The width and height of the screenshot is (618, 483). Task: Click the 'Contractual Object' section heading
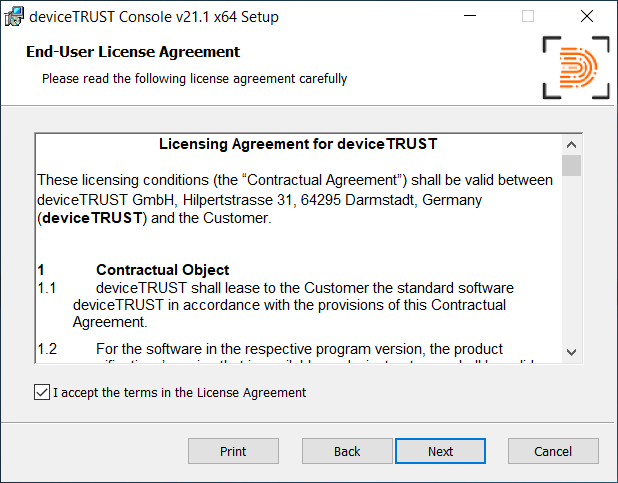(162, 270)
